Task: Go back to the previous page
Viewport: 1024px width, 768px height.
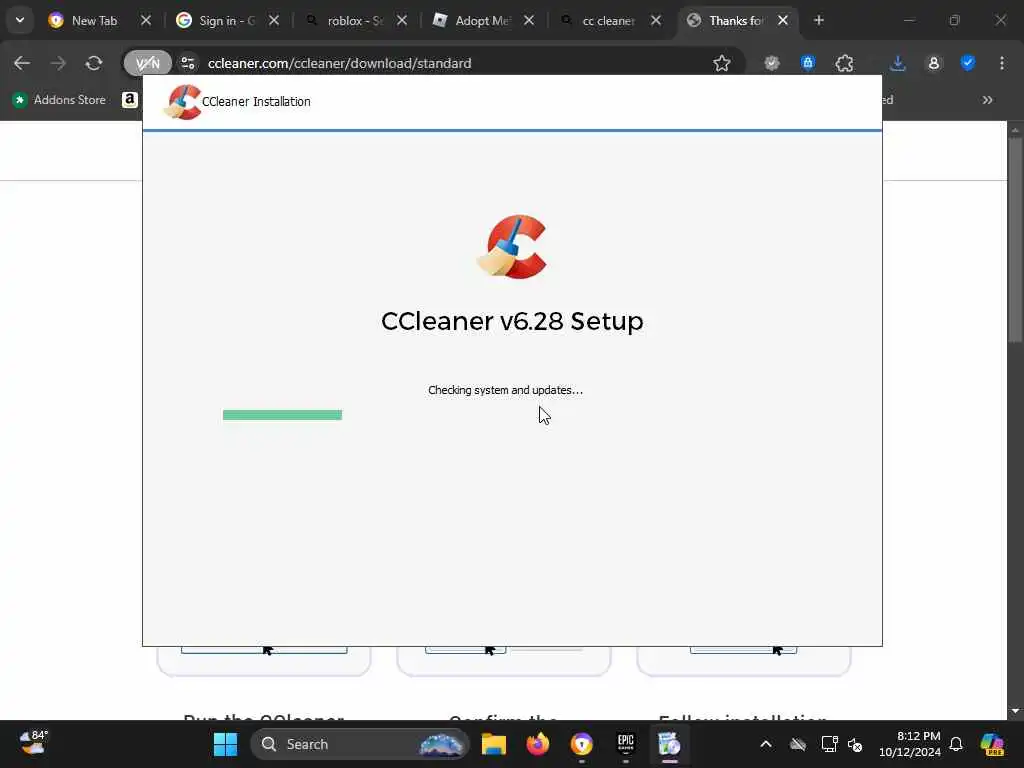Action: [x=22, y=63]
